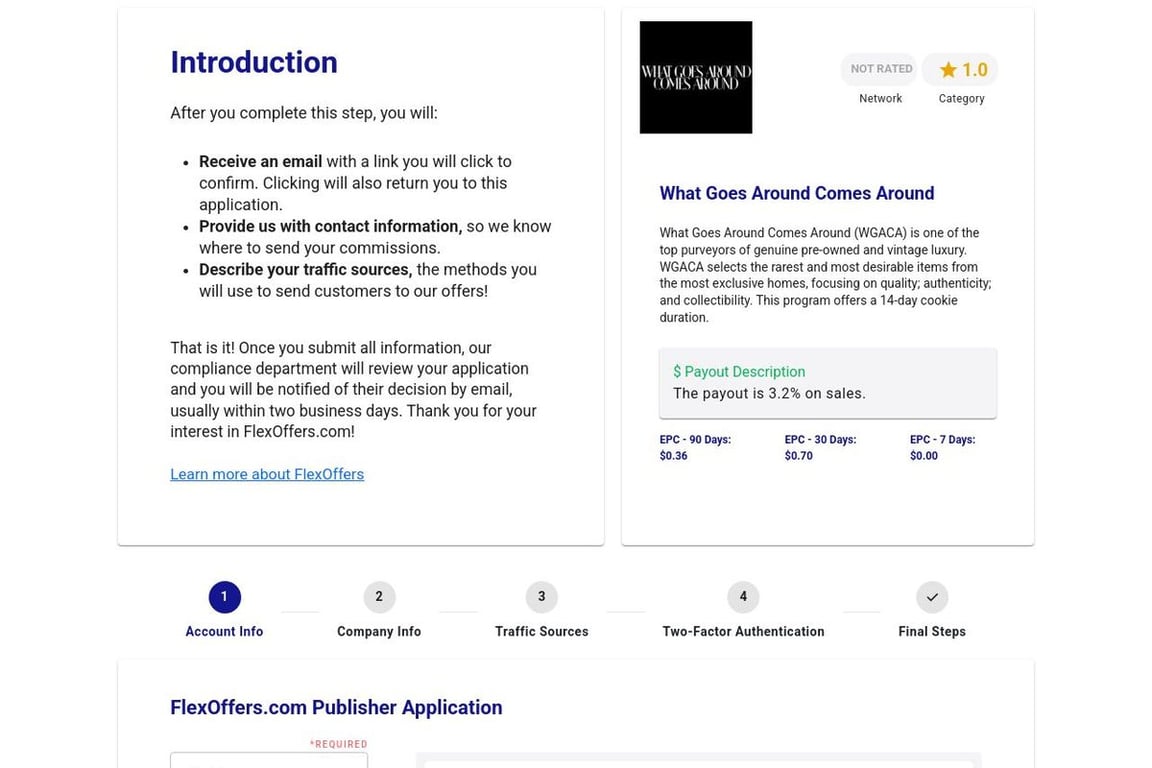
Task: Click the Final Steps label
Action: (x=932, y=631)
